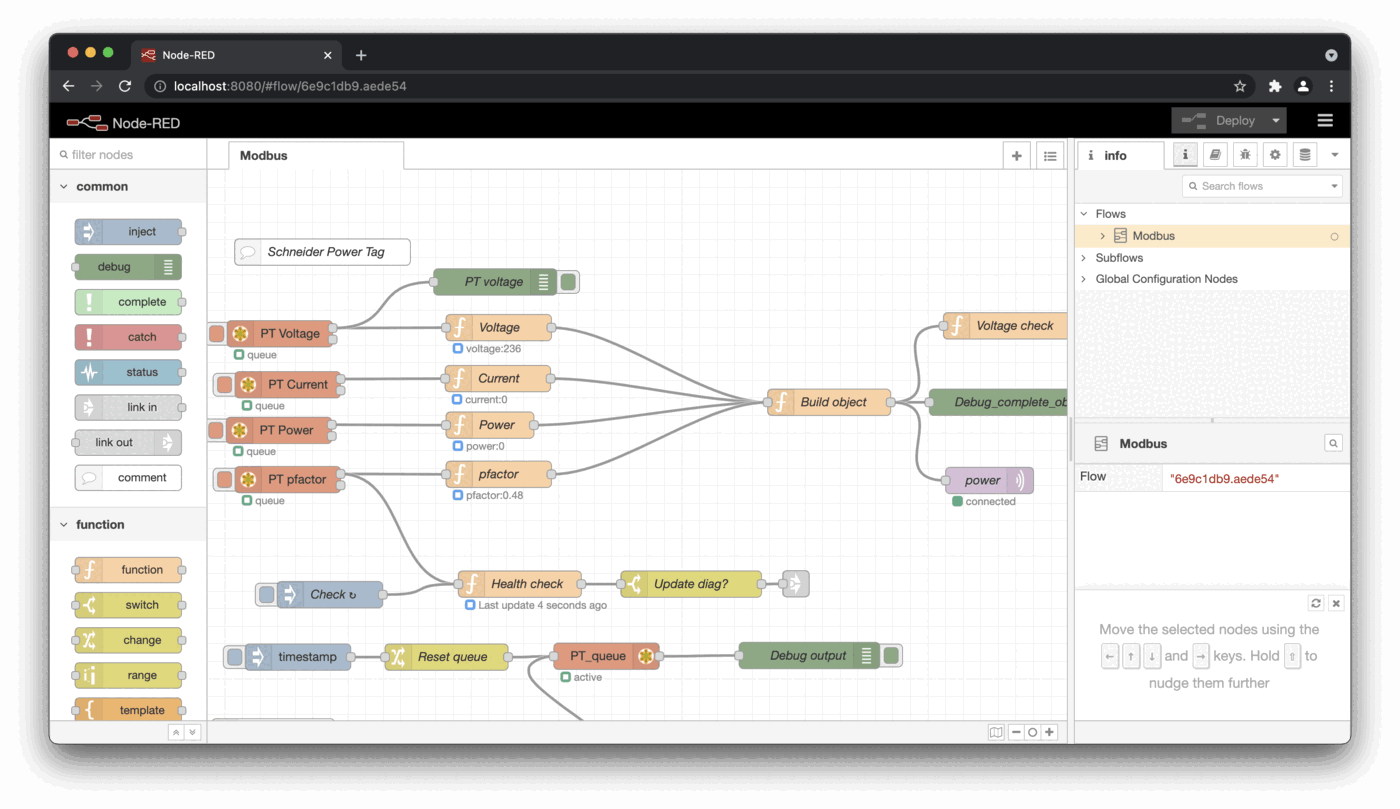Open the context data sidebar tab
The height and width of the screenshot is (809, 1400).
[1304, 155]
